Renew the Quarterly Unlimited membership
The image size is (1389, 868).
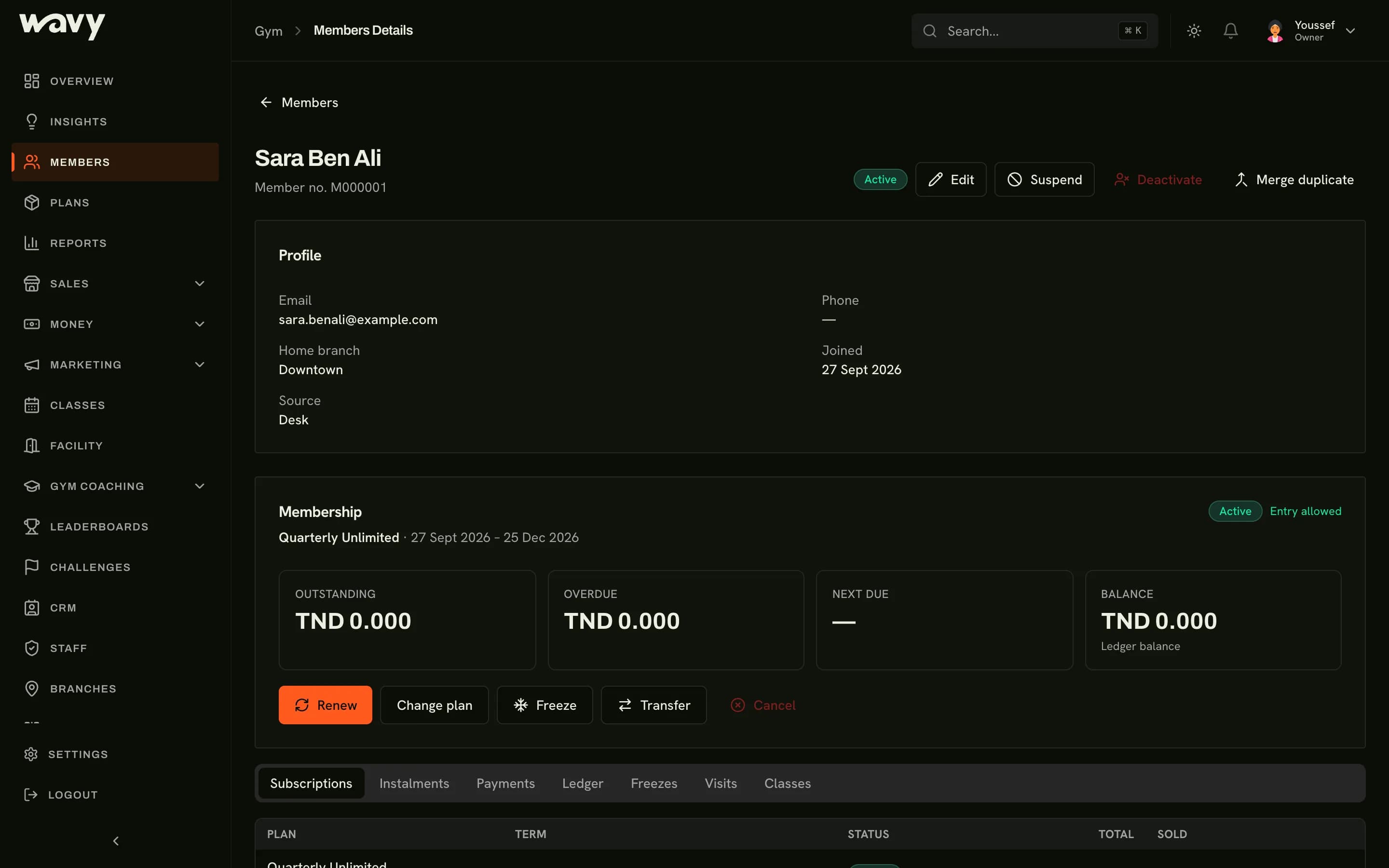tap(326, 705)
